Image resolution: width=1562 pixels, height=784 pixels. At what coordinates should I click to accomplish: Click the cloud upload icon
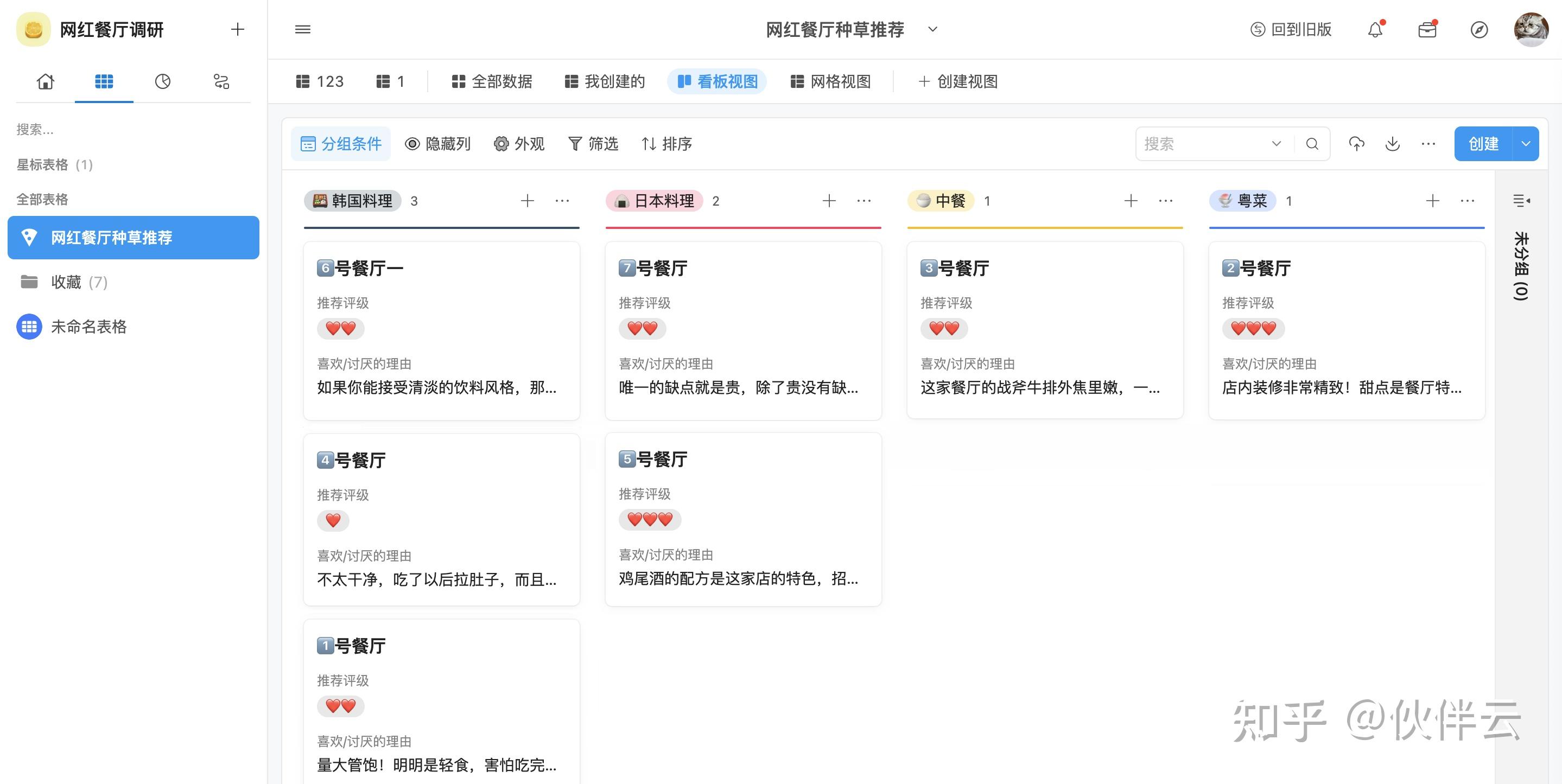(x=1356, y=144)
